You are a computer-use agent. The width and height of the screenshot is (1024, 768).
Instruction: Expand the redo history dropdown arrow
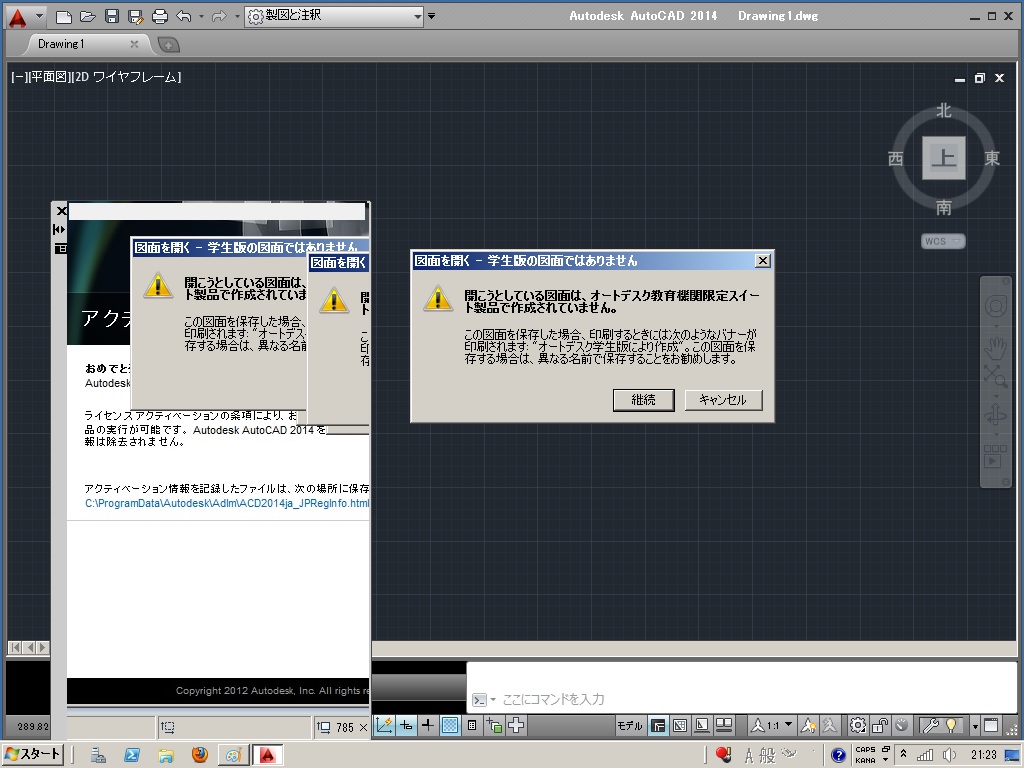(236, 16)
